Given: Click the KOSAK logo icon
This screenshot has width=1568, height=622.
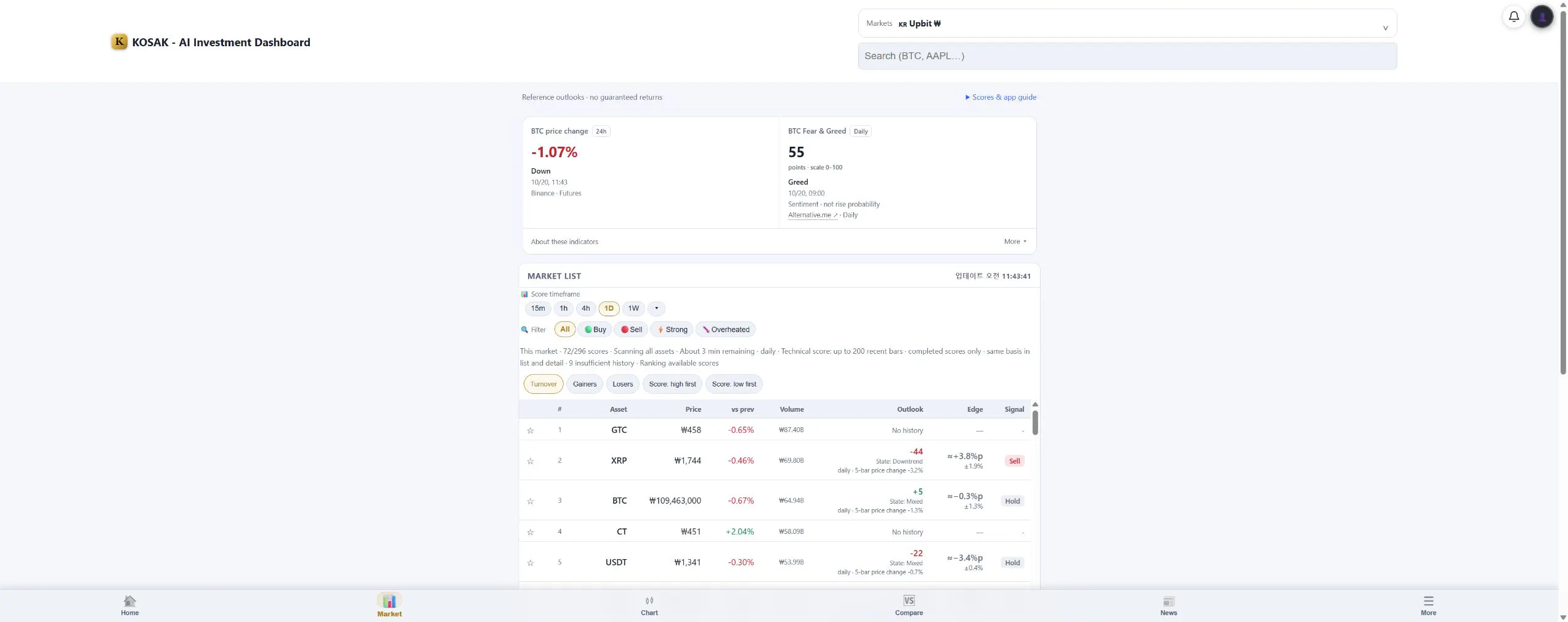Looking at the screenshot, I should click(119, 42).
